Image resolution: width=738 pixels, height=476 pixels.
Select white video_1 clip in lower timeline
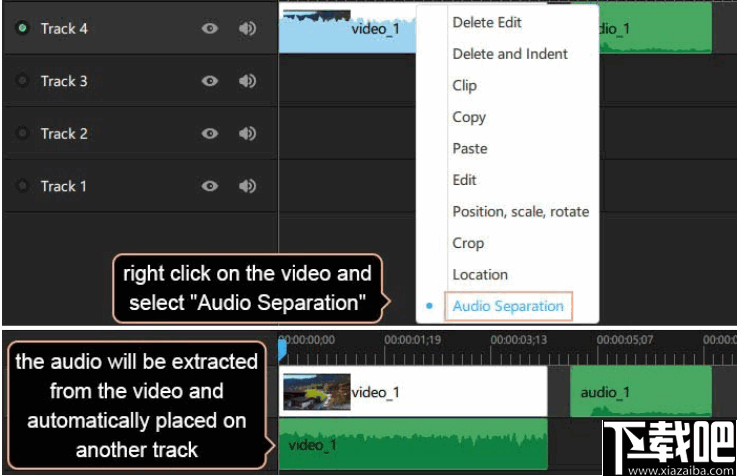click(413, 392)
